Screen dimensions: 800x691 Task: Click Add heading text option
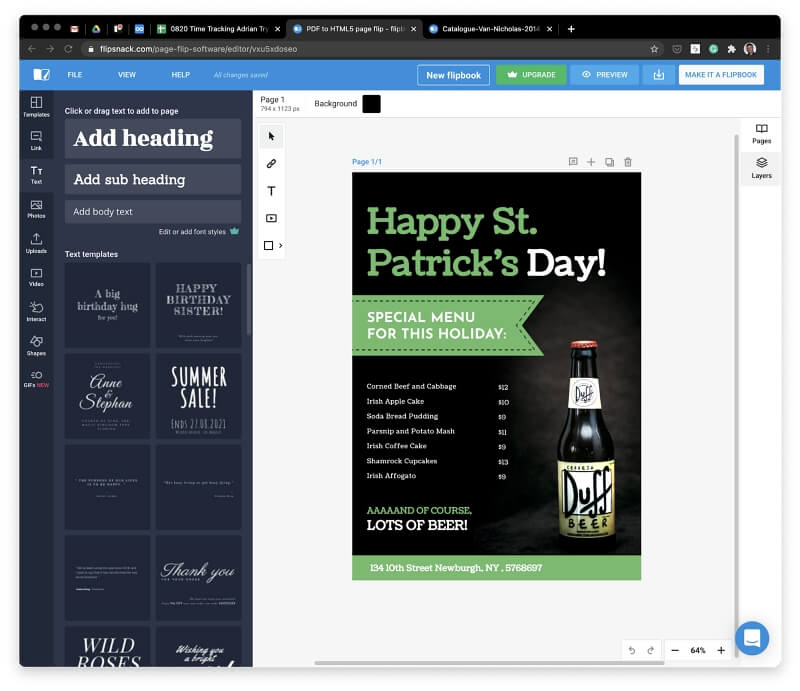[153, 138]
